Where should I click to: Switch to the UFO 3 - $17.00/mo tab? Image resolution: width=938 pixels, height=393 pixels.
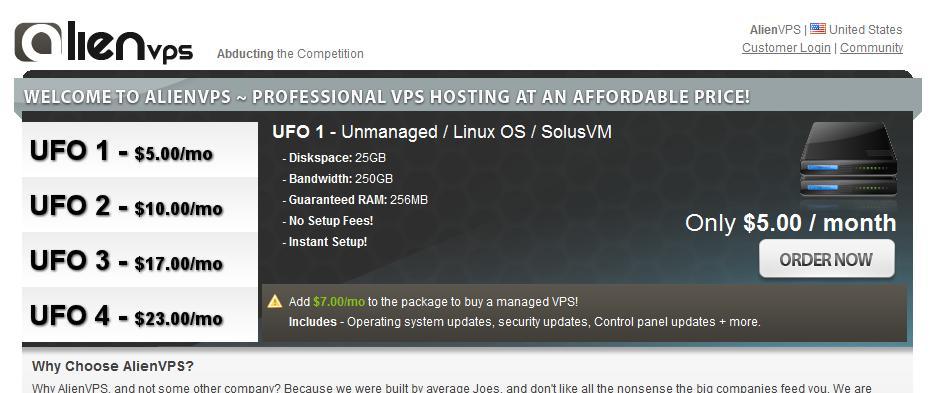(x=140, y=260)
